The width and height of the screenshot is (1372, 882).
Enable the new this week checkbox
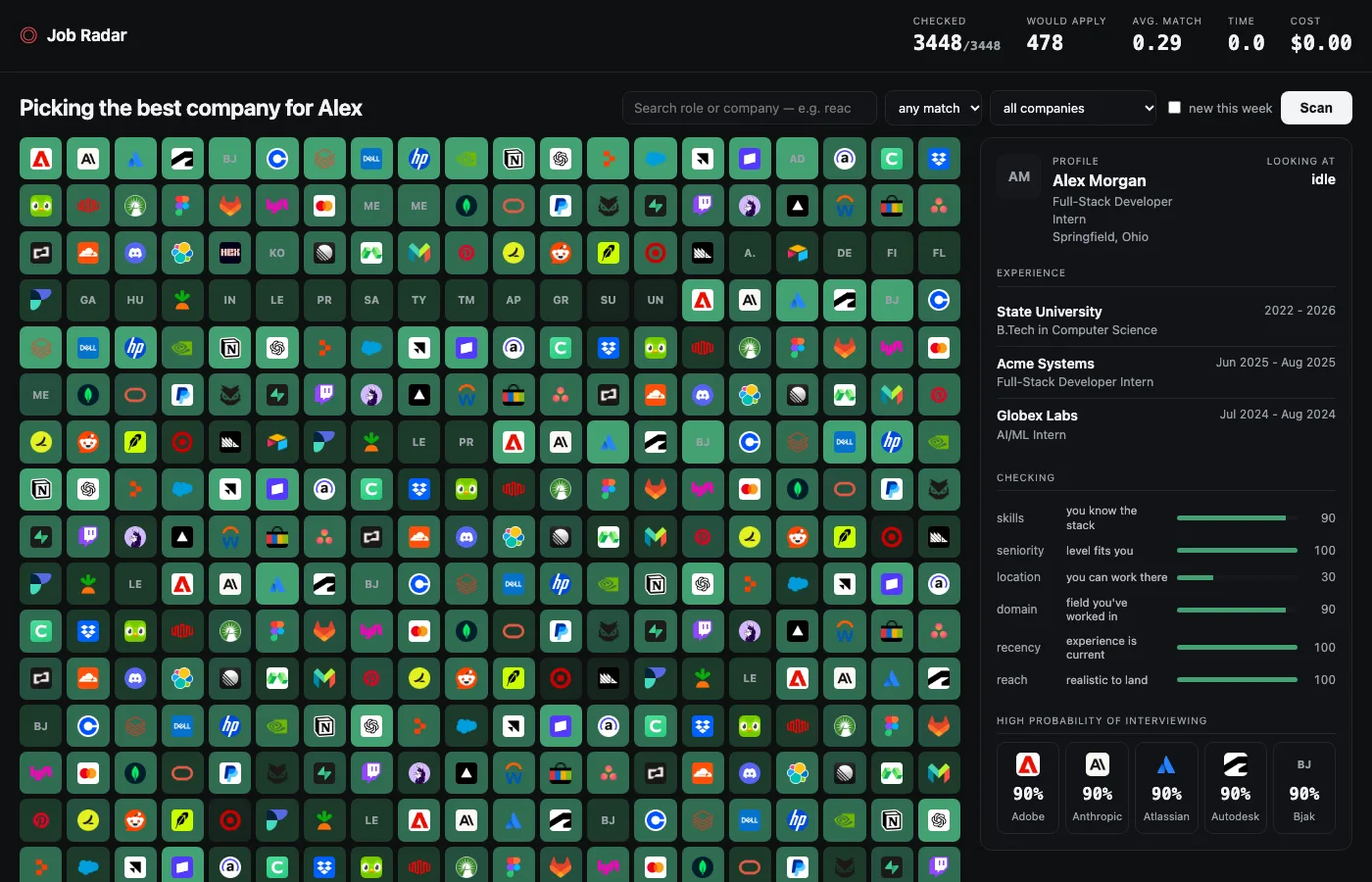tap(1174, 108)
